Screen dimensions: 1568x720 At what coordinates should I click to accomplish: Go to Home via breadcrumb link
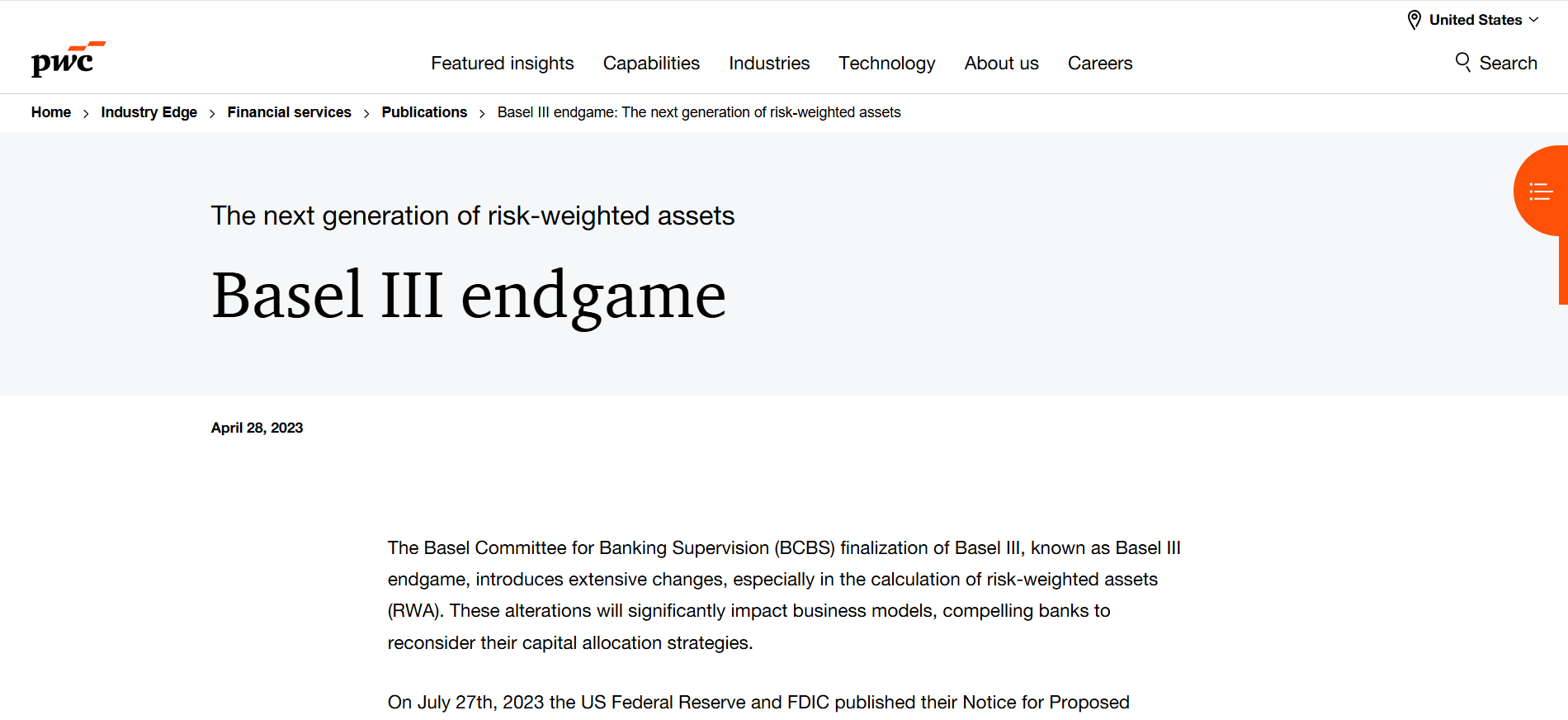point(50,112)
